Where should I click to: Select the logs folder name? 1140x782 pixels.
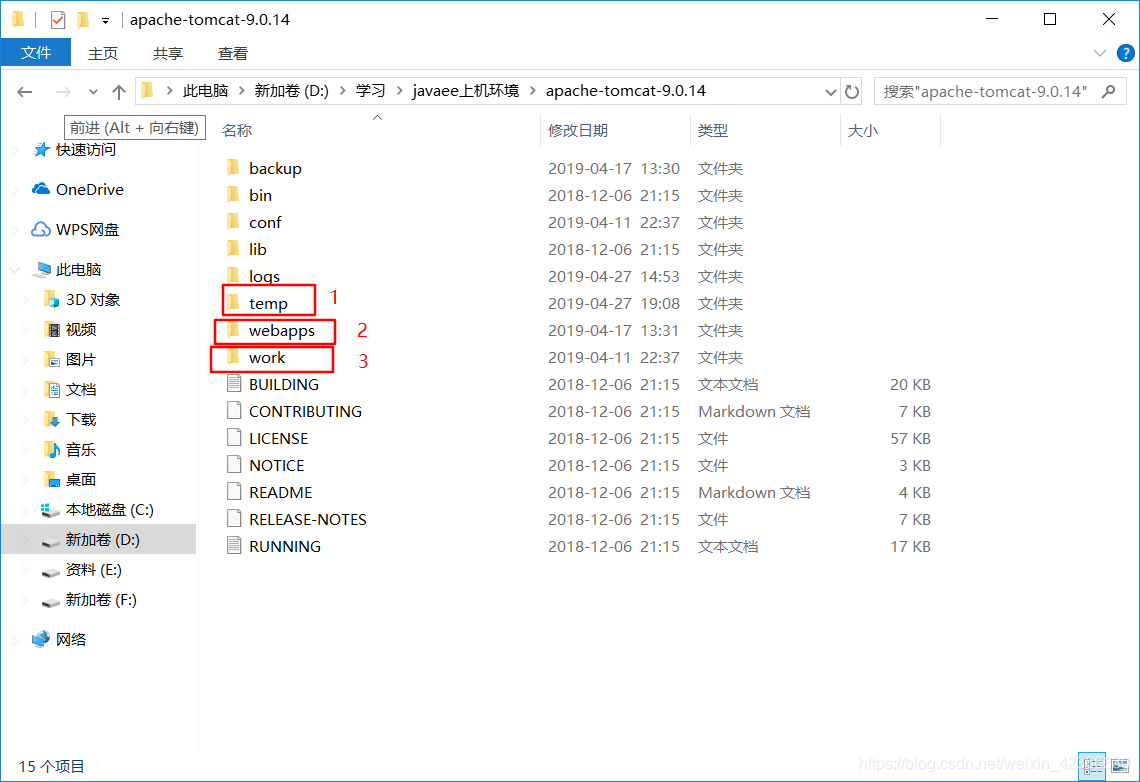(265, 277)
